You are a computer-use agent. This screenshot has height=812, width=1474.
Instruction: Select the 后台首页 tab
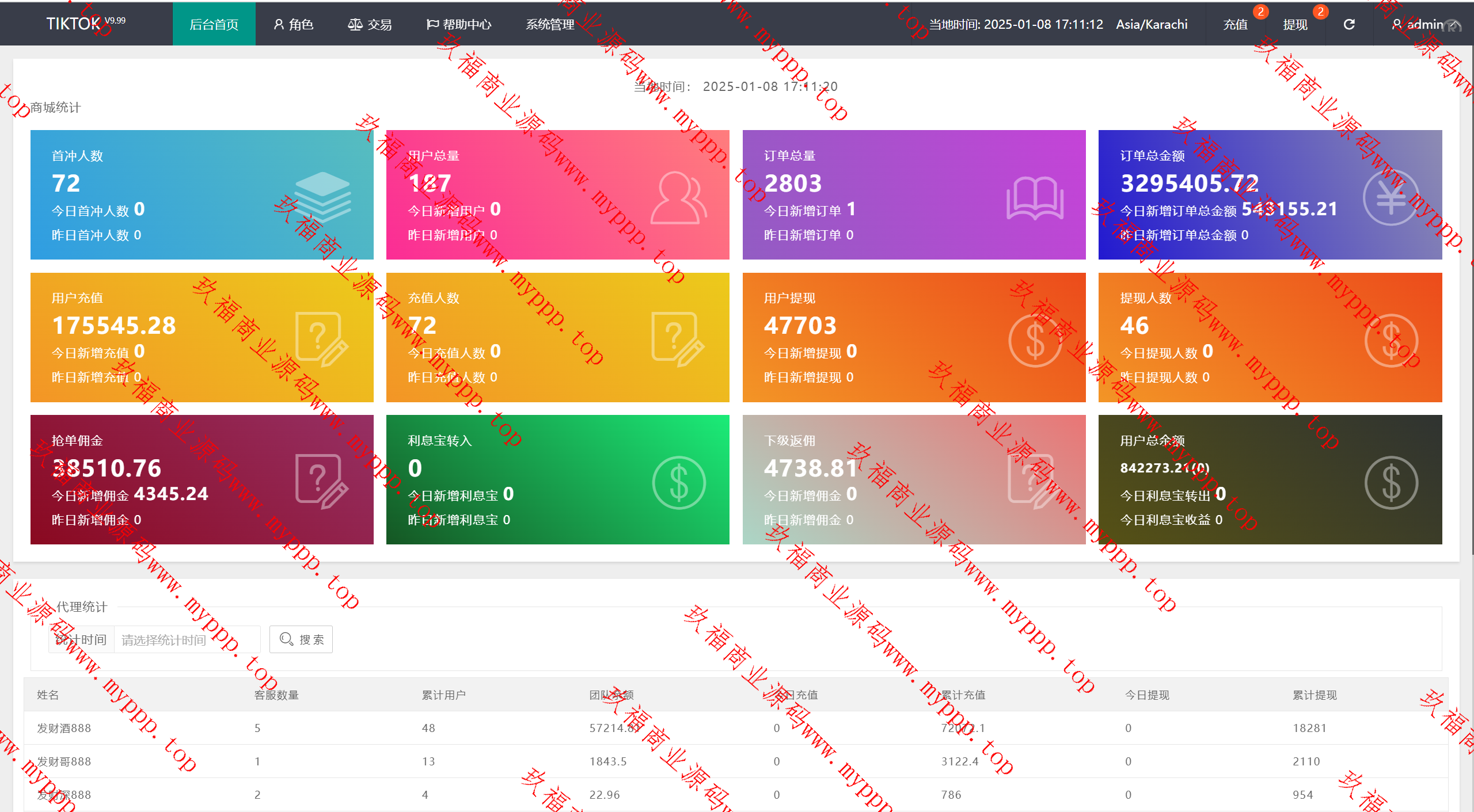click(x=214, y=24)
